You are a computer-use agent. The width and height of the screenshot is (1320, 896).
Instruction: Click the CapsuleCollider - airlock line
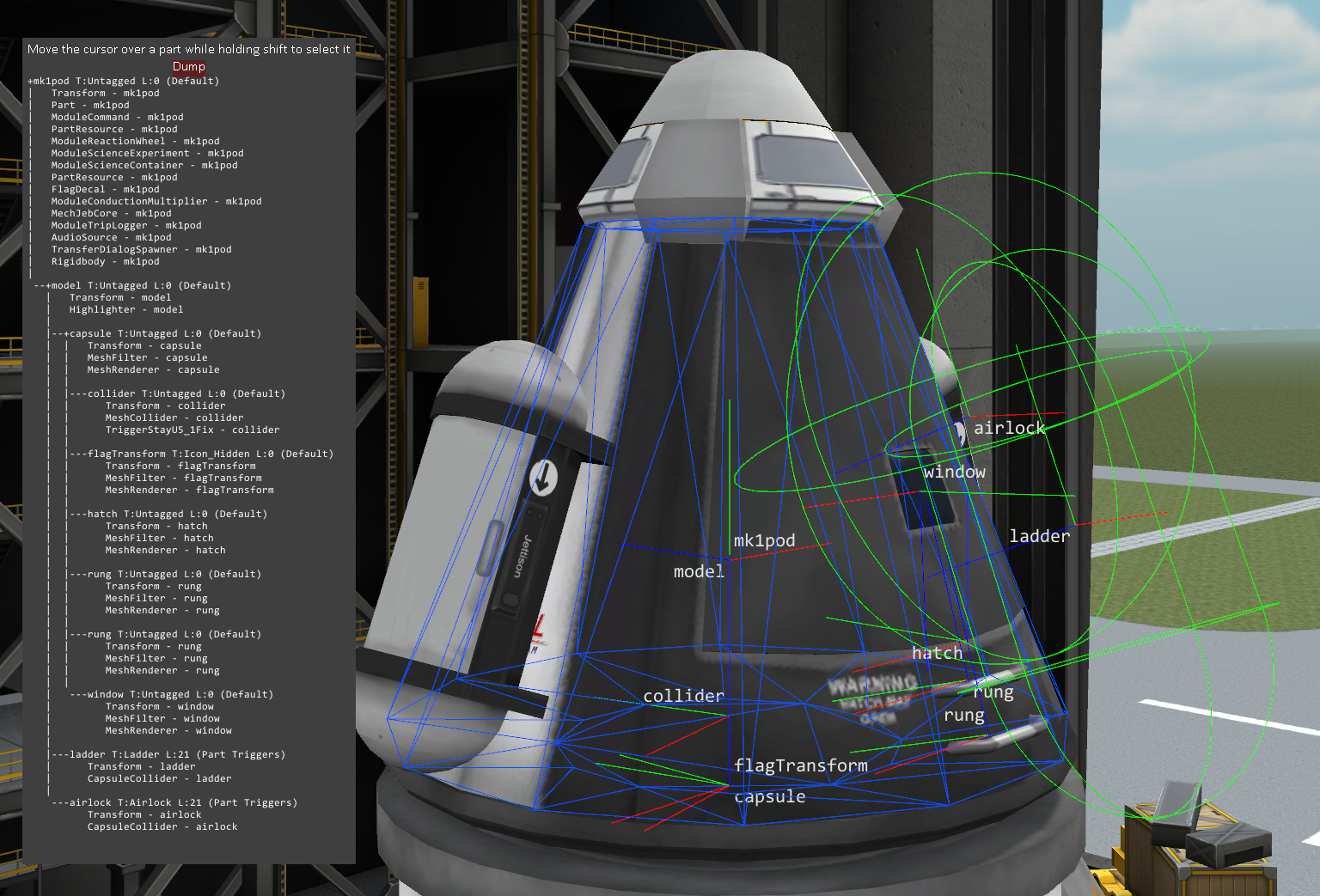tap(162, 826)
